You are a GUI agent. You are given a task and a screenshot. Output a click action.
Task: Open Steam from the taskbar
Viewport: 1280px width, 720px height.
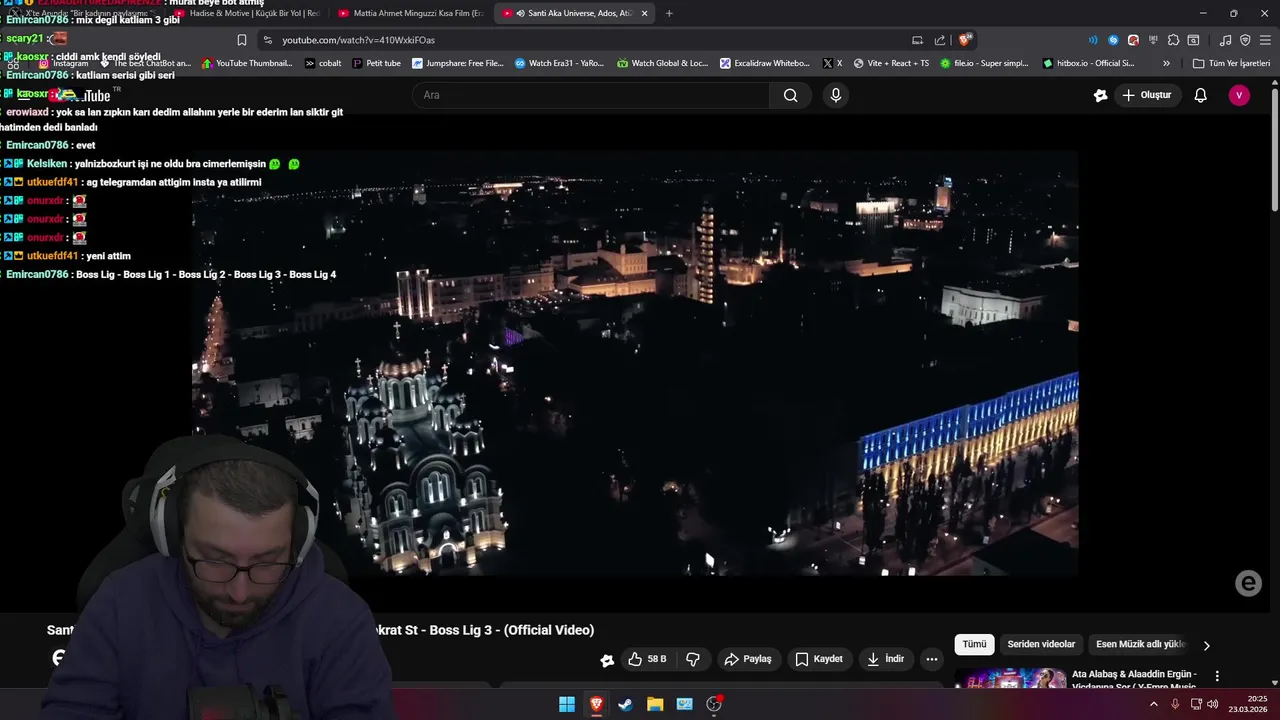pos(625,704)
